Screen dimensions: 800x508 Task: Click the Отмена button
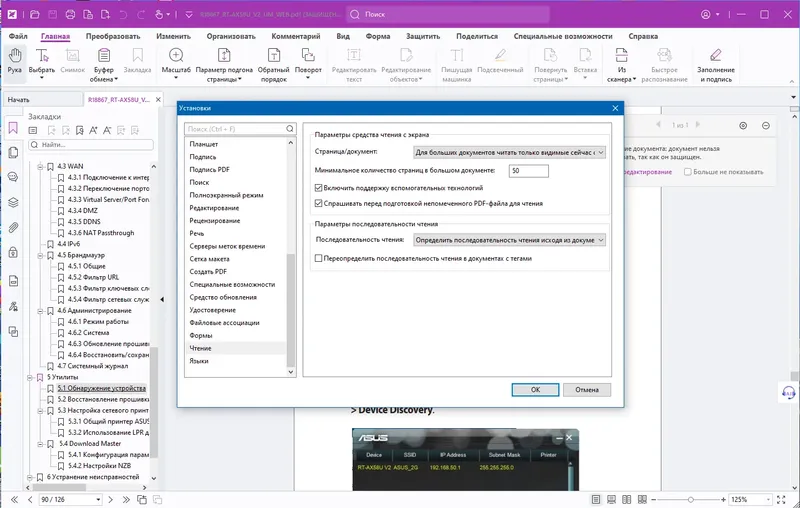(x=587, y=390)
